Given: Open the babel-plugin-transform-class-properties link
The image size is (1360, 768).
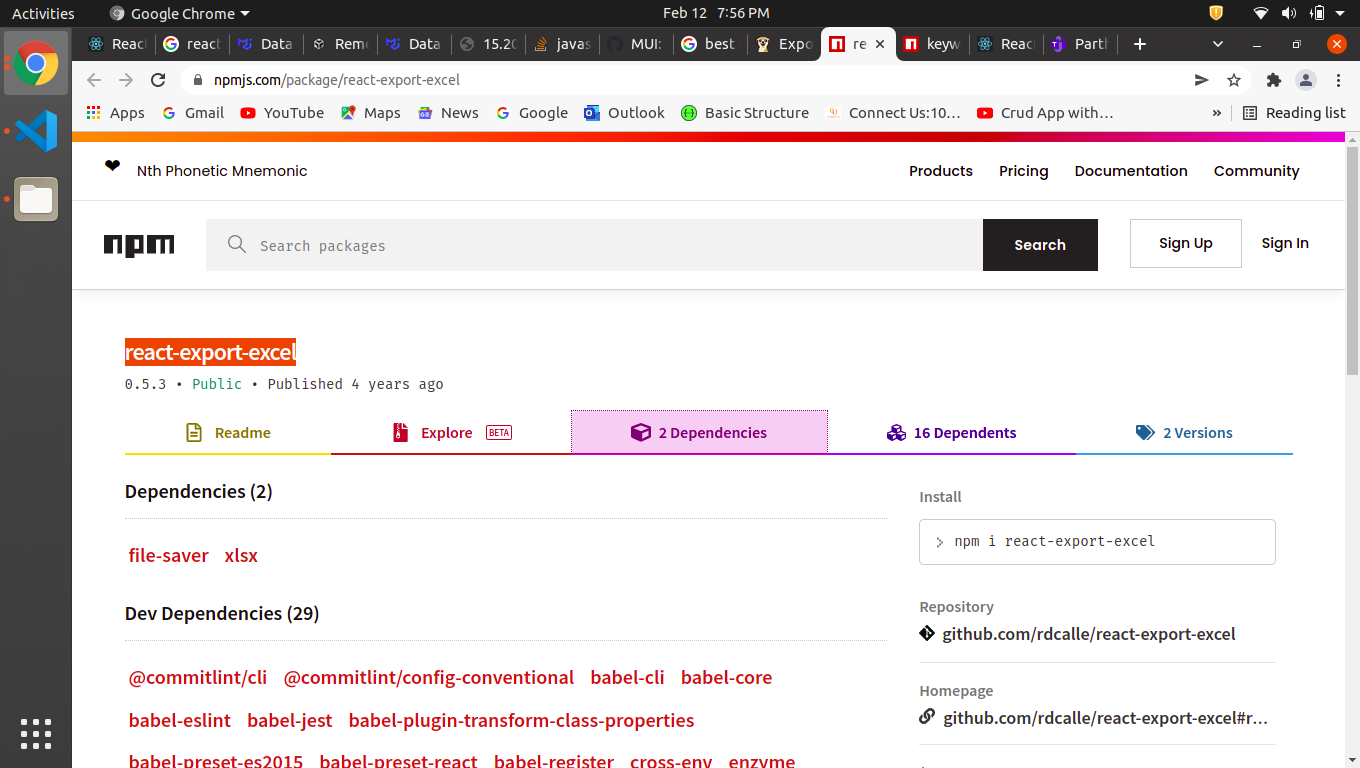Looking at the screenshot, I should click(521, 721).
